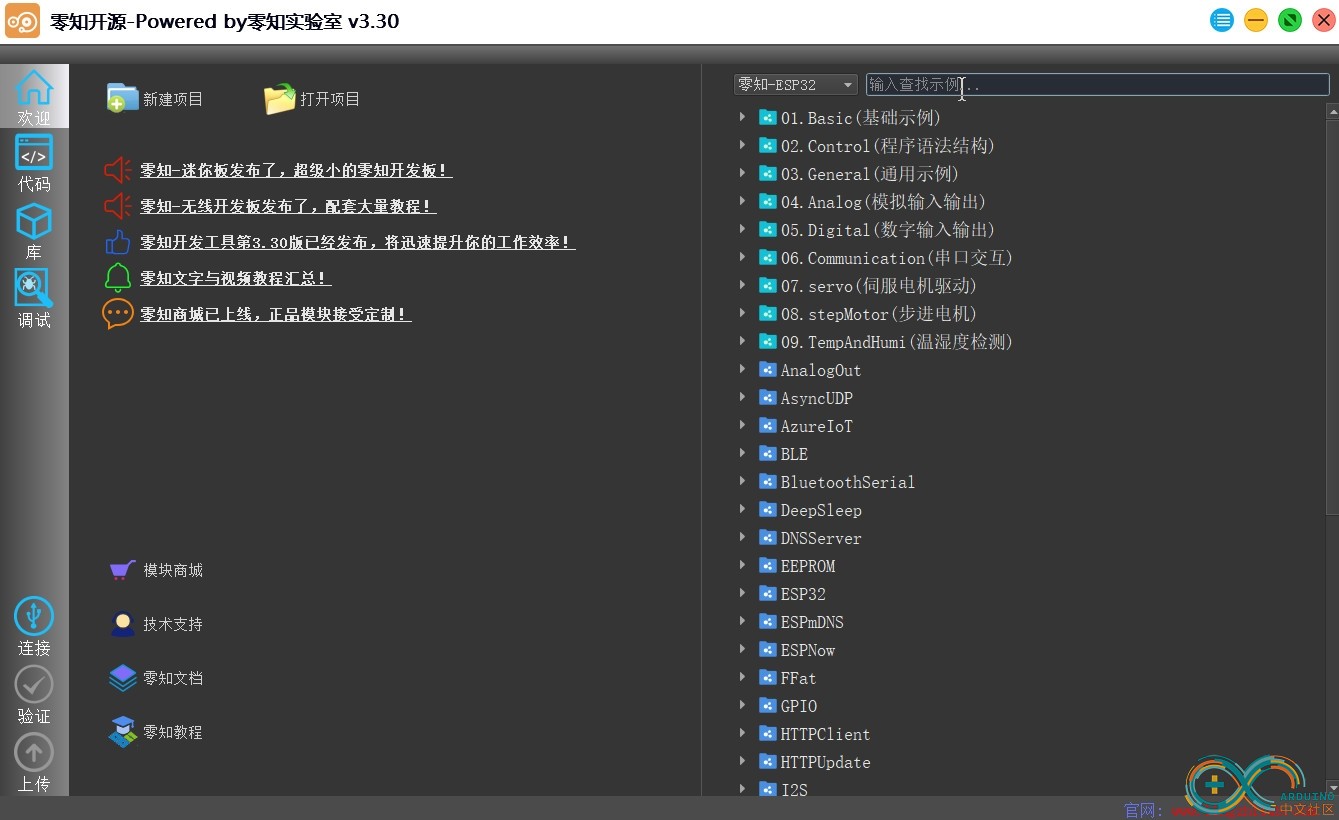Expand the 06.Communication(串口交互) node
The image size is (1339, 820).
[x=742, y=257]
